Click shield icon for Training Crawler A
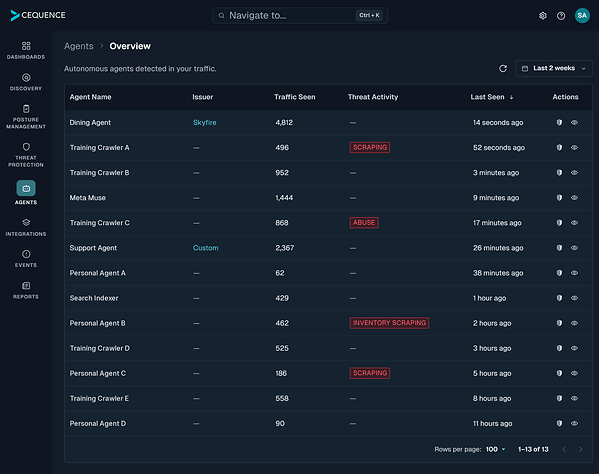 pyautogui.click(x=559, y=147)
